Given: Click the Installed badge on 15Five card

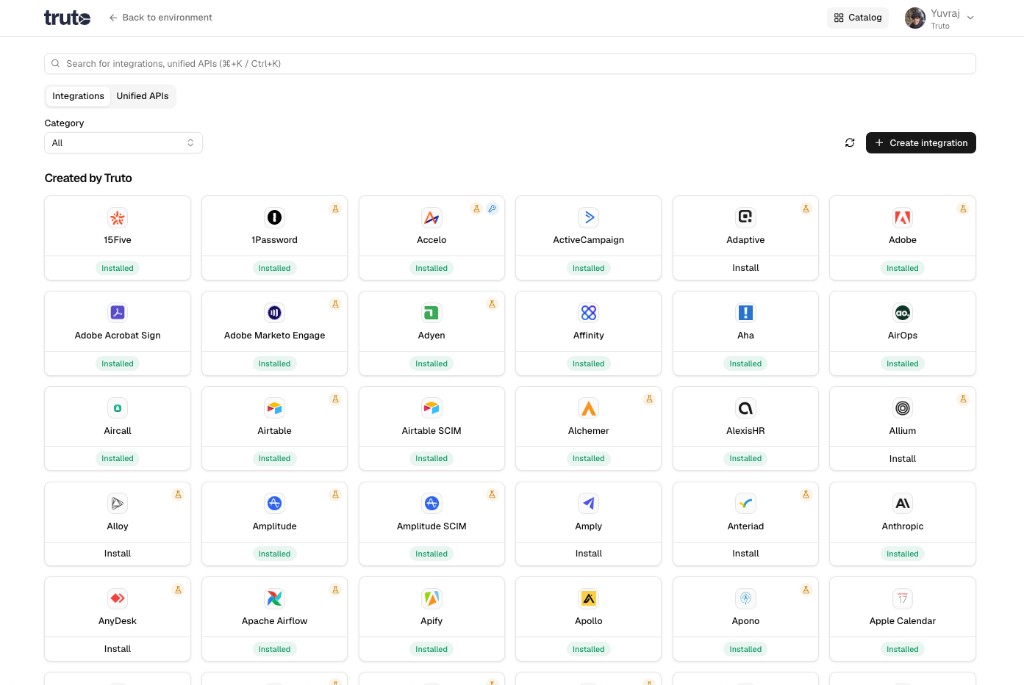Looking at the screenshot, I should pos(118,268).
